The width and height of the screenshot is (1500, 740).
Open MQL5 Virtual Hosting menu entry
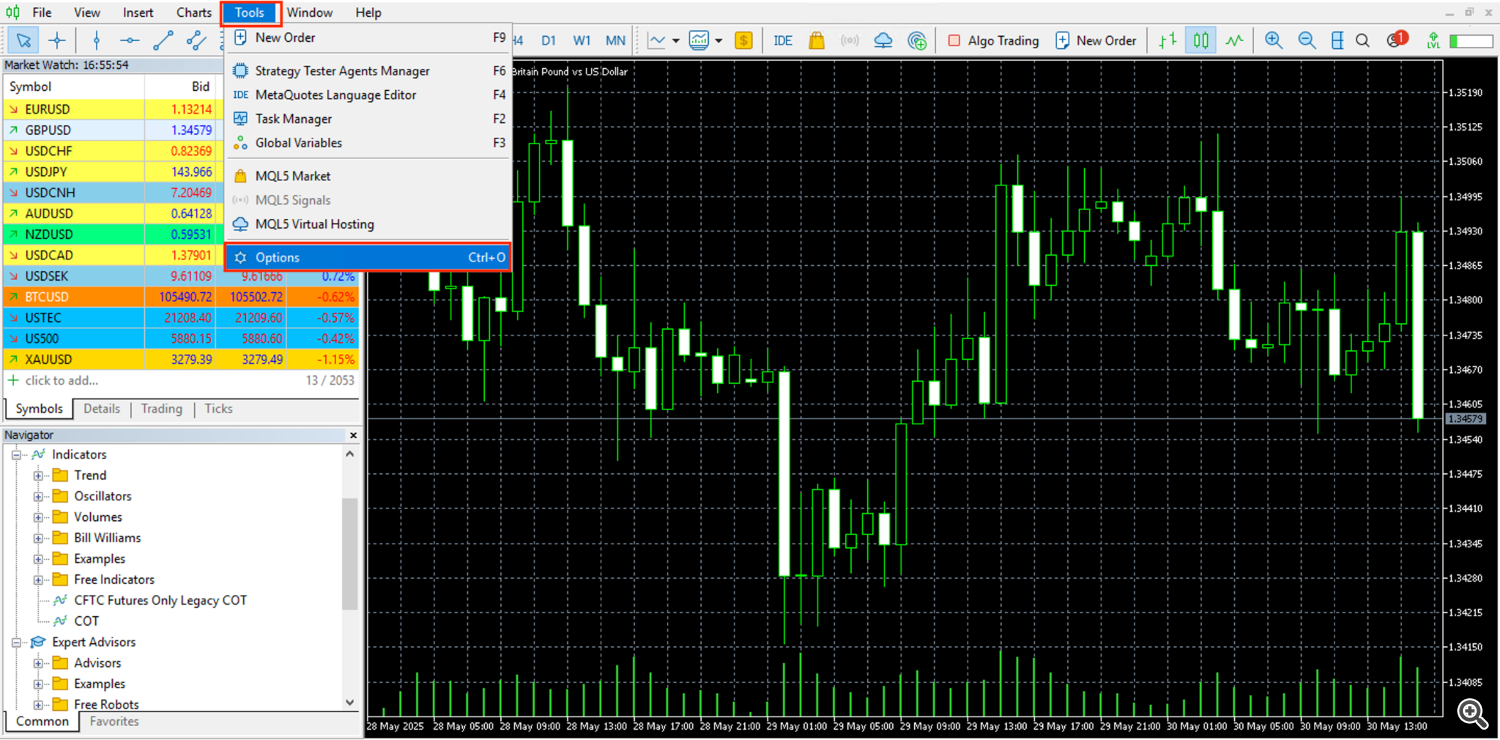point(369,224)
